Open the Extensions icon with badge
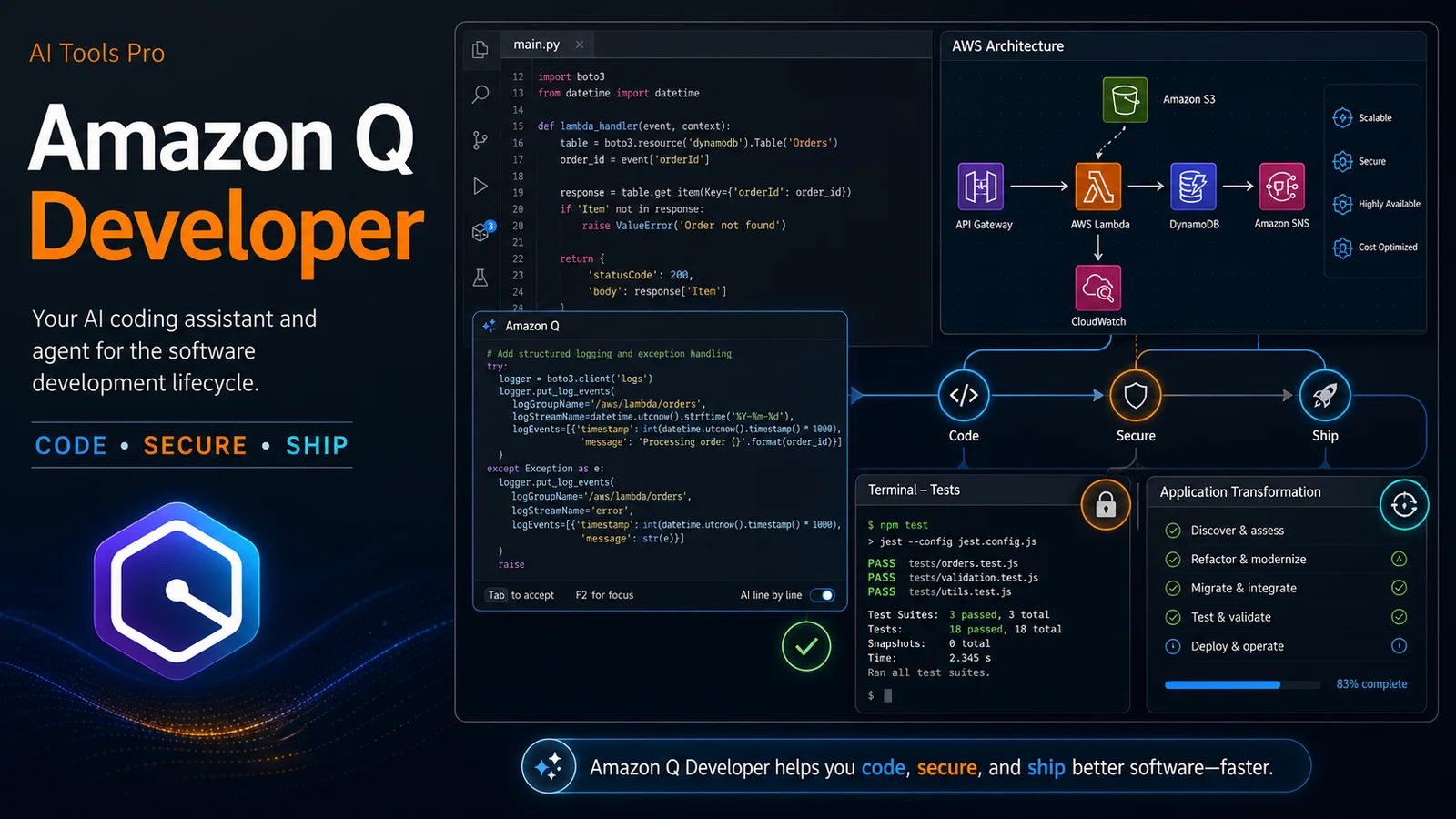Screen dimensions: 1456x819 coord(482,231)
